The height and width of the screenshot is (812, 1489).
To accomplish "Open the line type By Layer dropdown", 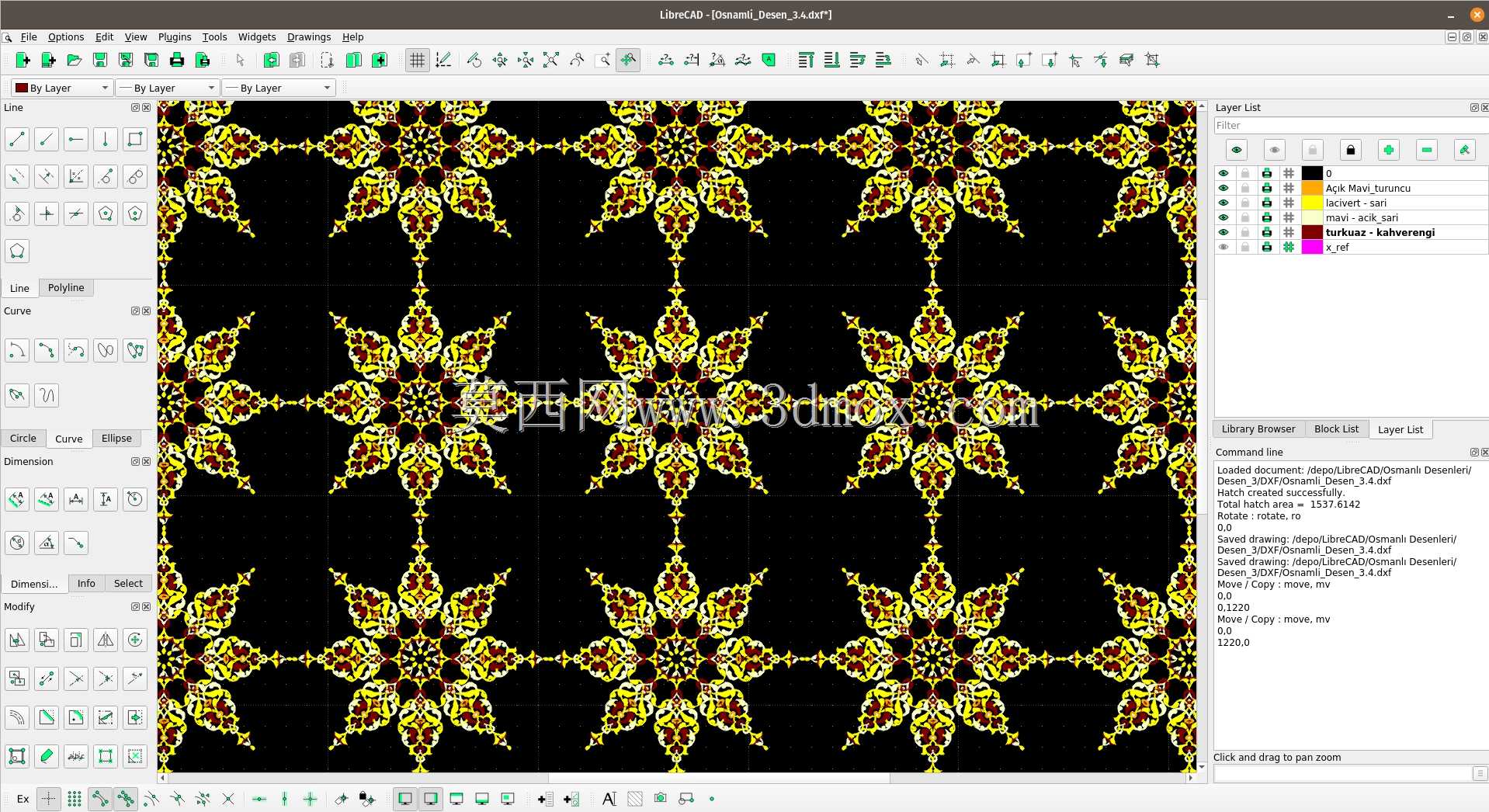I will [x=279, y=88].
